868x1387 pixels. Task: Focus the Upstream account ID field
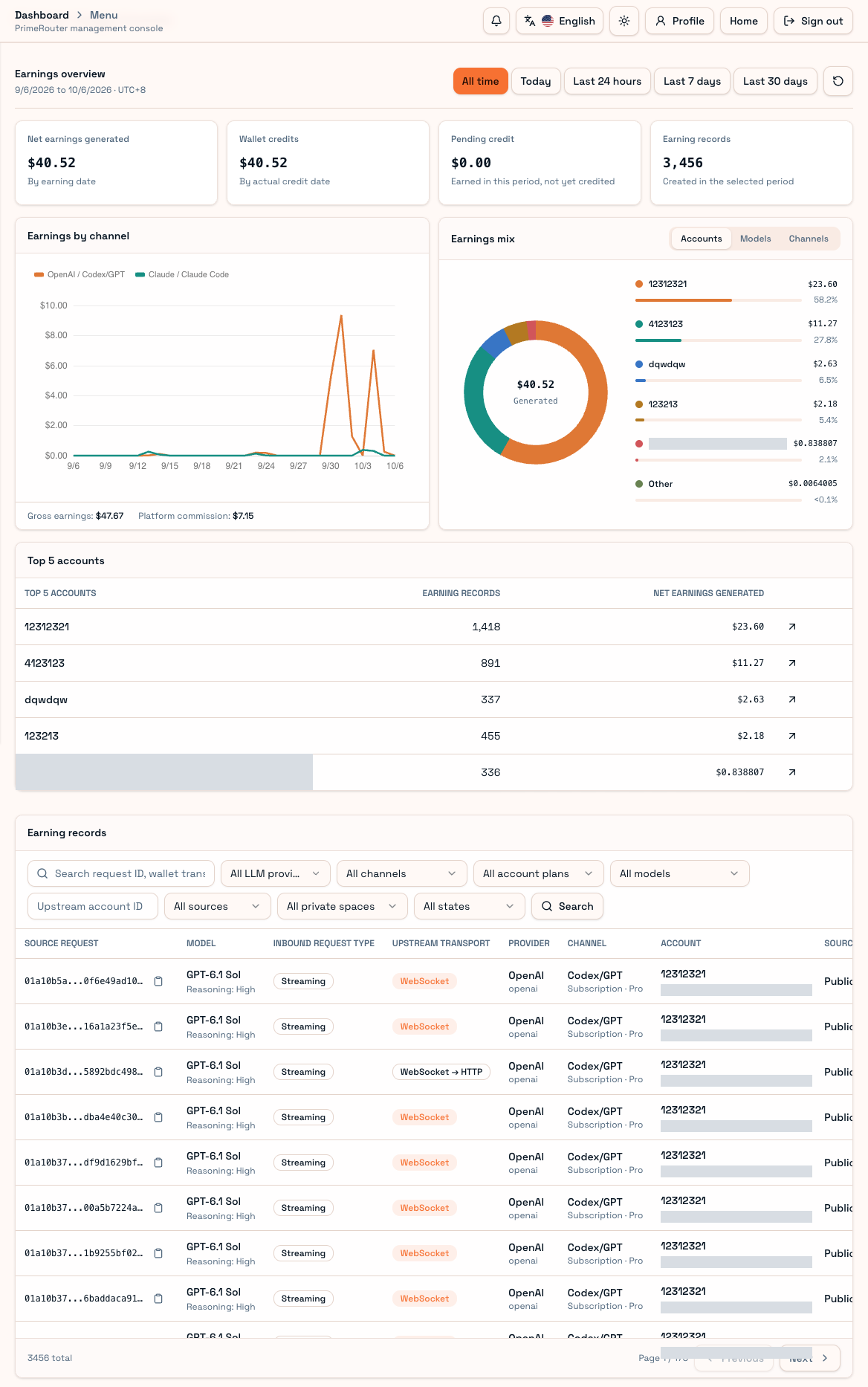tap(93, 906)
